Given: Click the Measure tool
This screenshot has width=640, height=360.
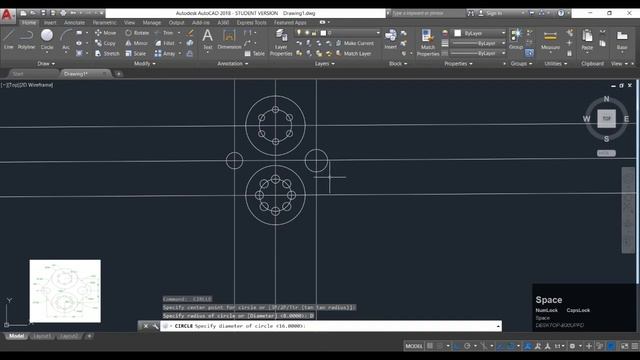Looking at the screenshot, I should tap(550, 40).
